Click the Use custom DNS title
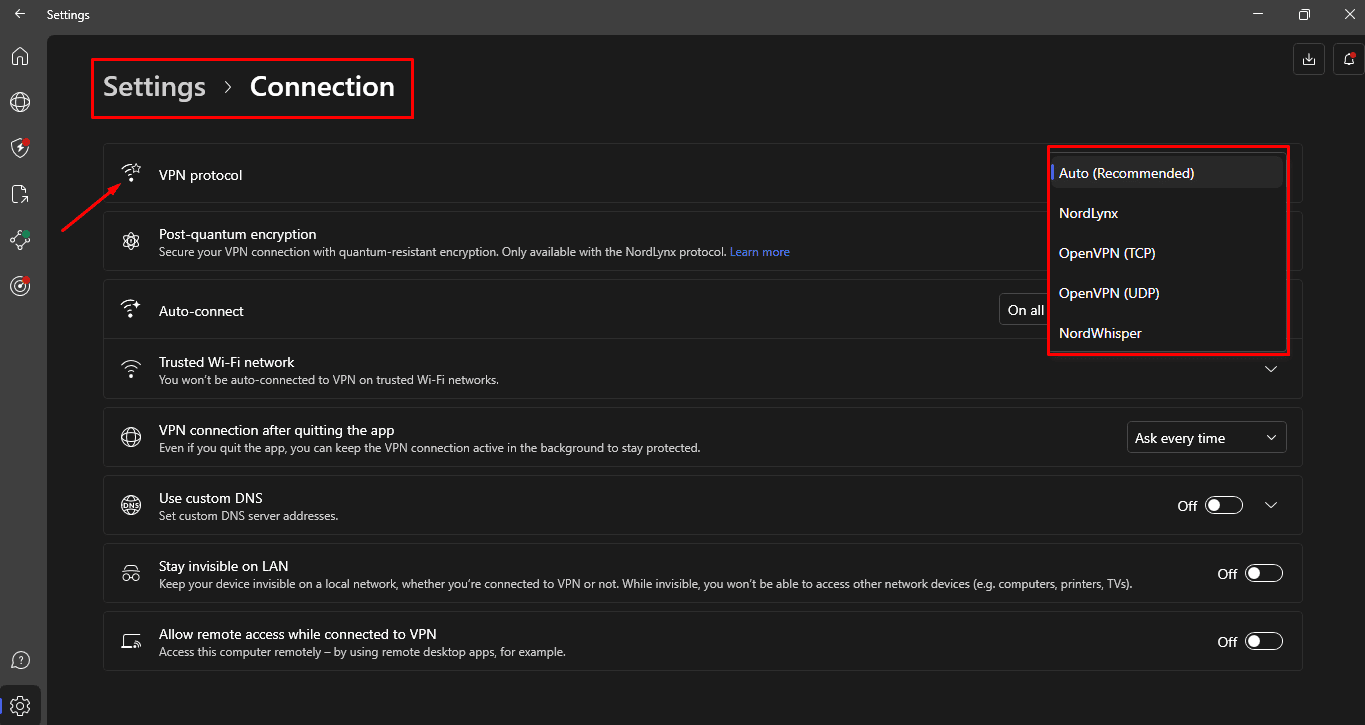This screenshot has width=1365, height=725. coord(211,498)
